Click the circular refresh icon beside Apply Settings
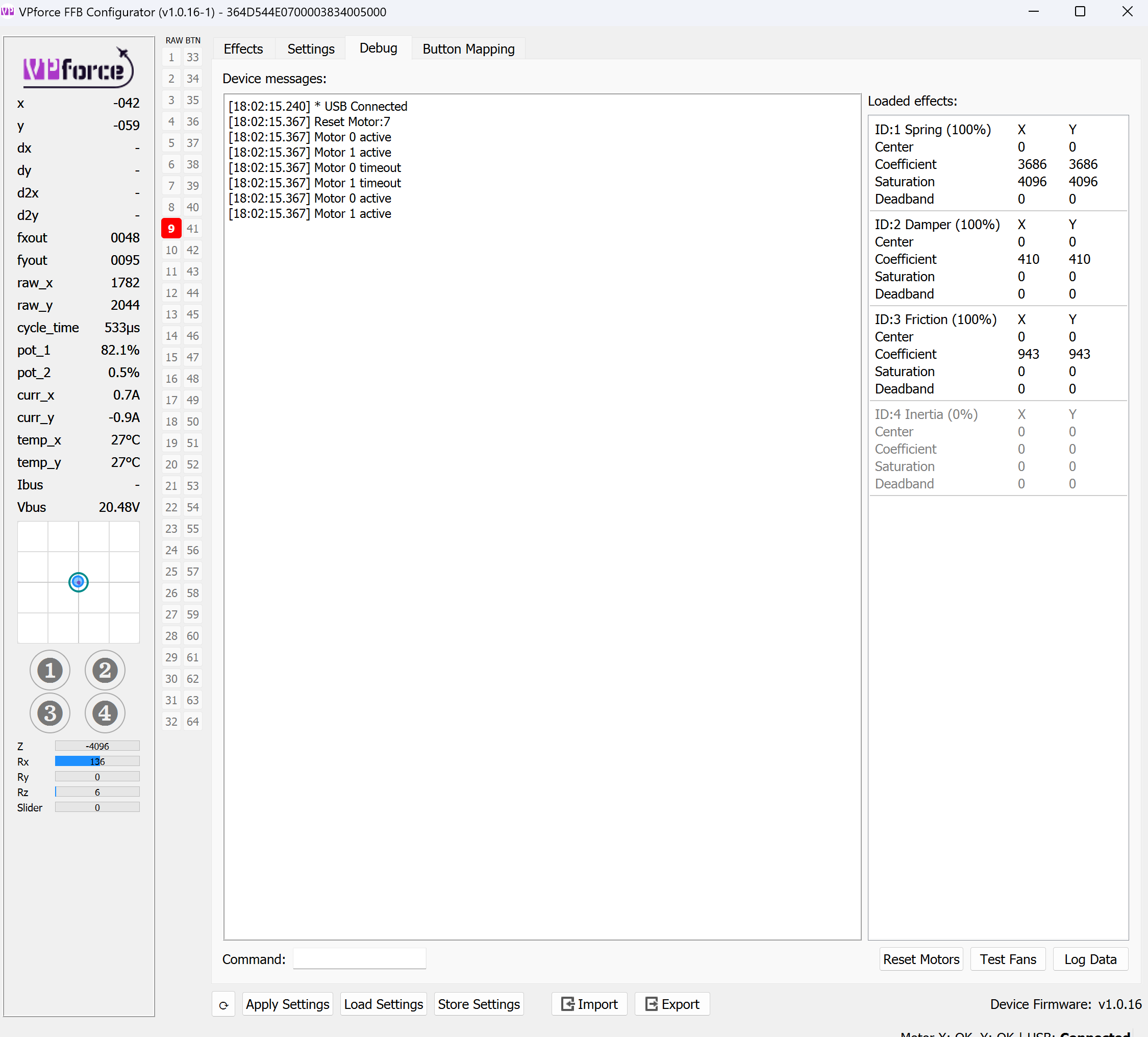Viewport: 1148px width, 1037px height. 223,1004
